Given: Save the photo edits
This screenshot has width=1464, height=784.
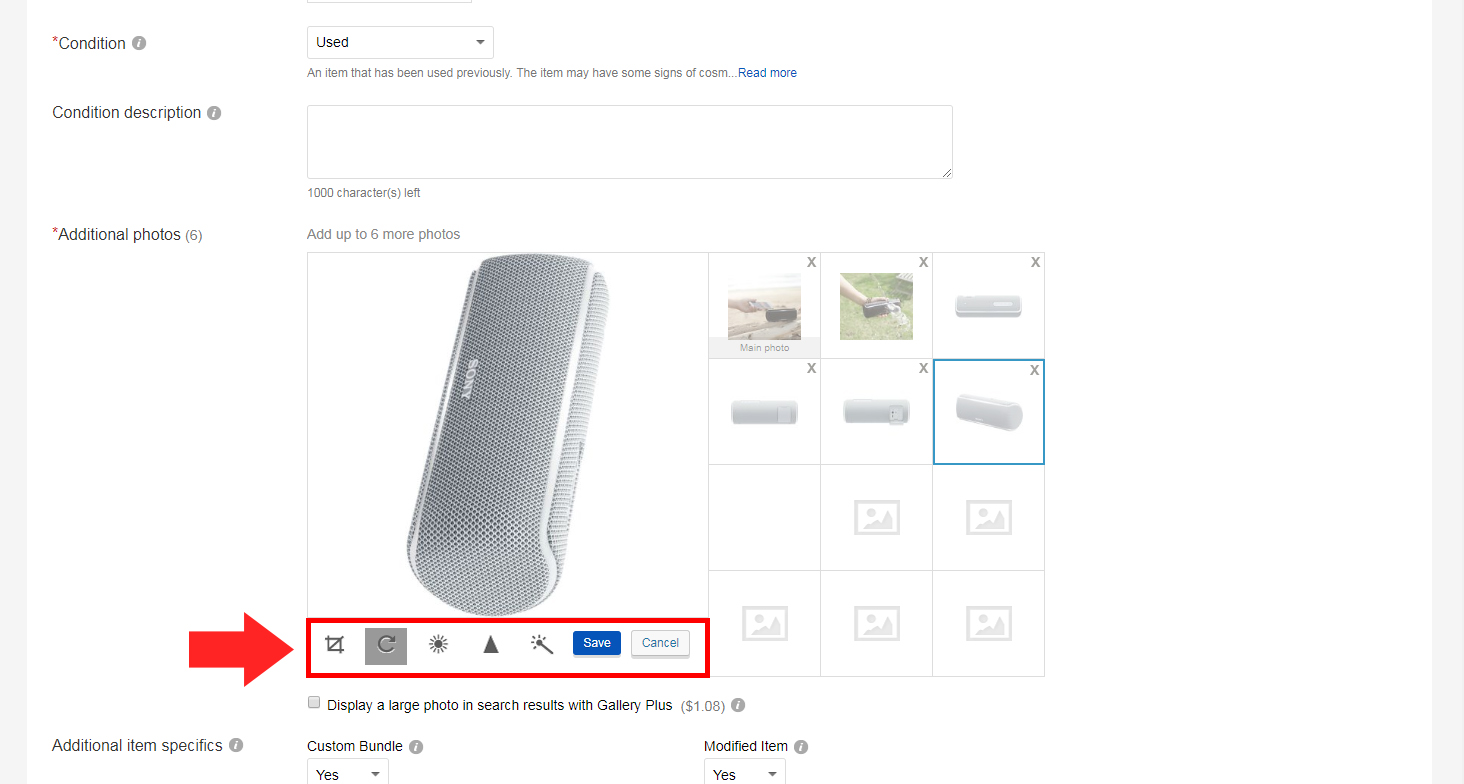Looking at the screenshot, I should 597,643.
